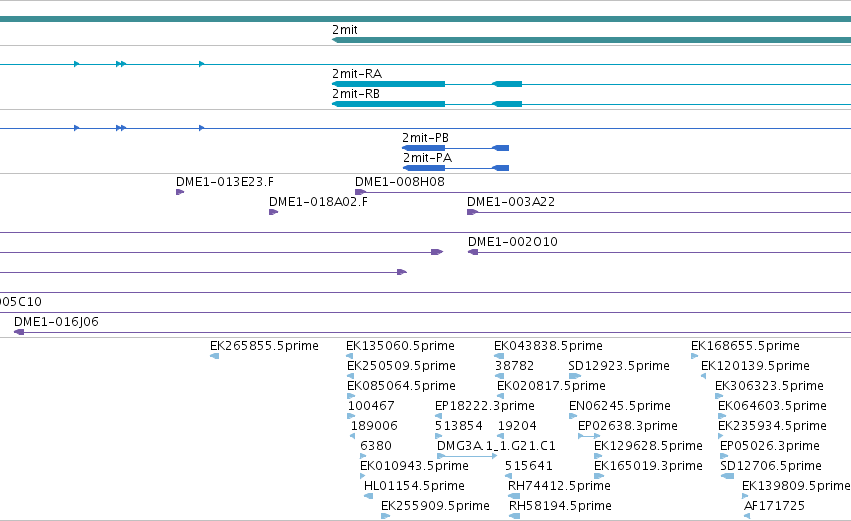Select EST EK135060.5prime label

coord(400,346)
